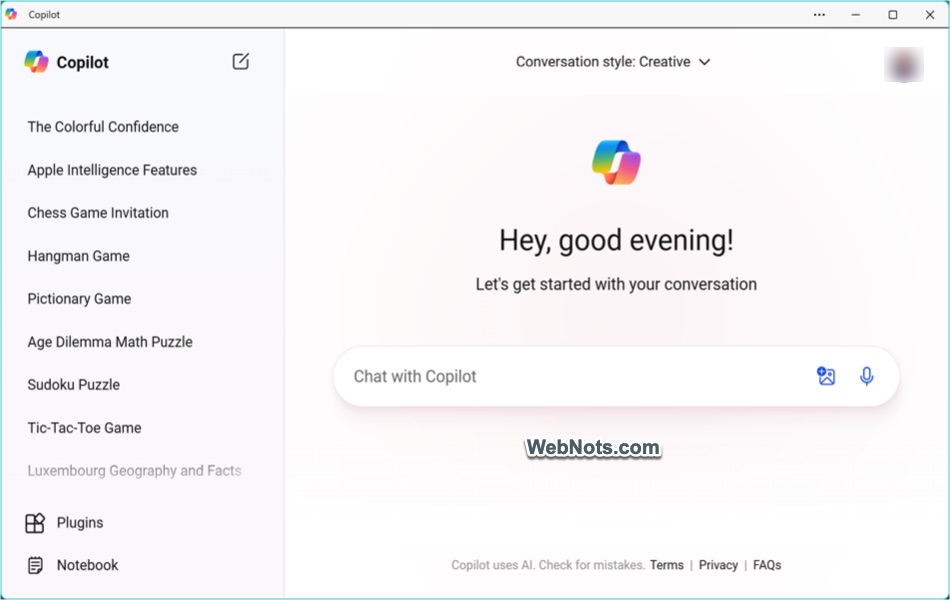The height and width of the screenshot is (600, 950).
Task: Add an image using the image upload icon
Action: click(x=826, y=376)
